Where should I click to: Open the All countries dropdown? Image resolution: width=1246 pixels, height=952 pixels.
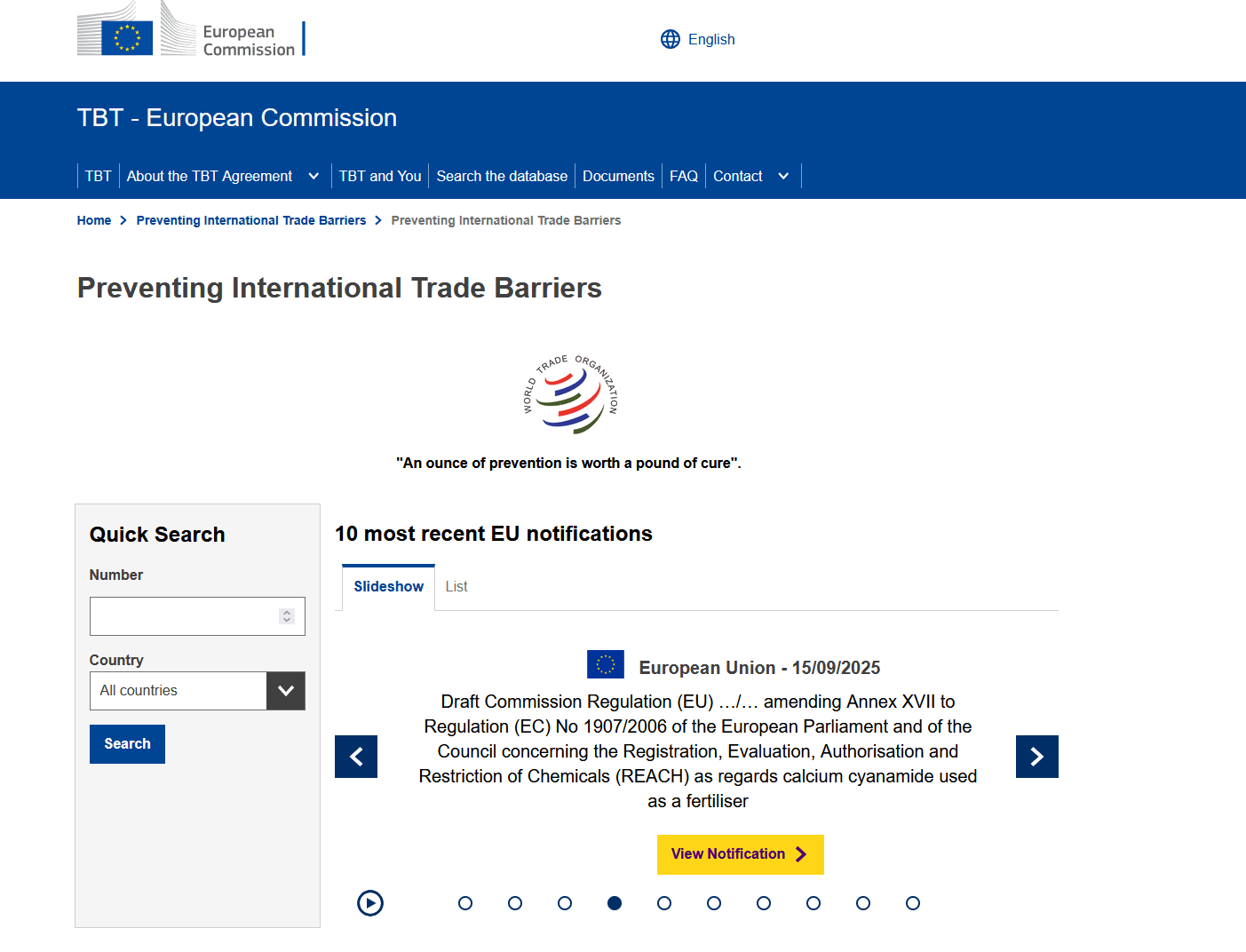[197, 691]
